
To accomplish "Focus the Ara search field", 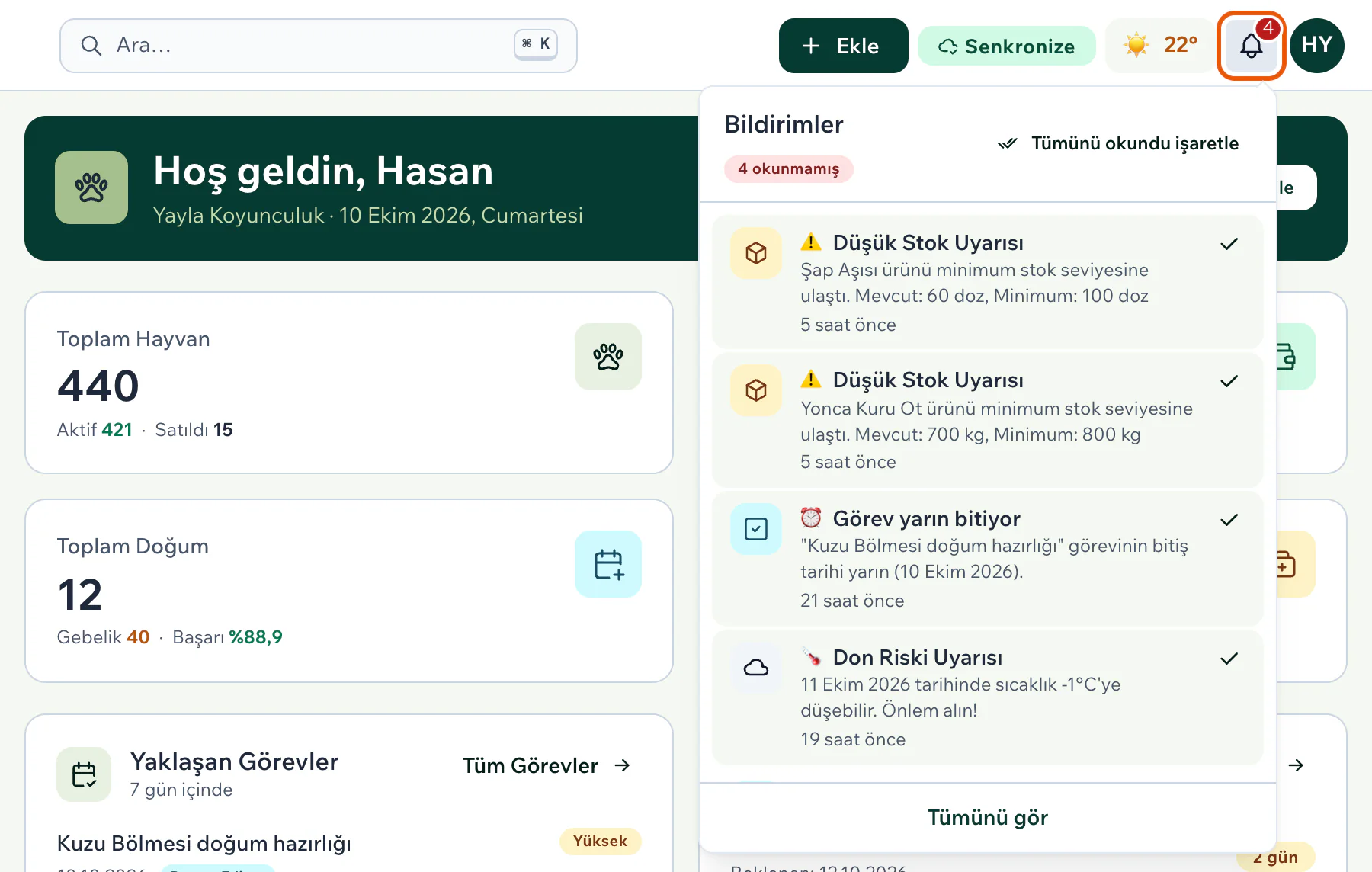I will coord(318,46).
